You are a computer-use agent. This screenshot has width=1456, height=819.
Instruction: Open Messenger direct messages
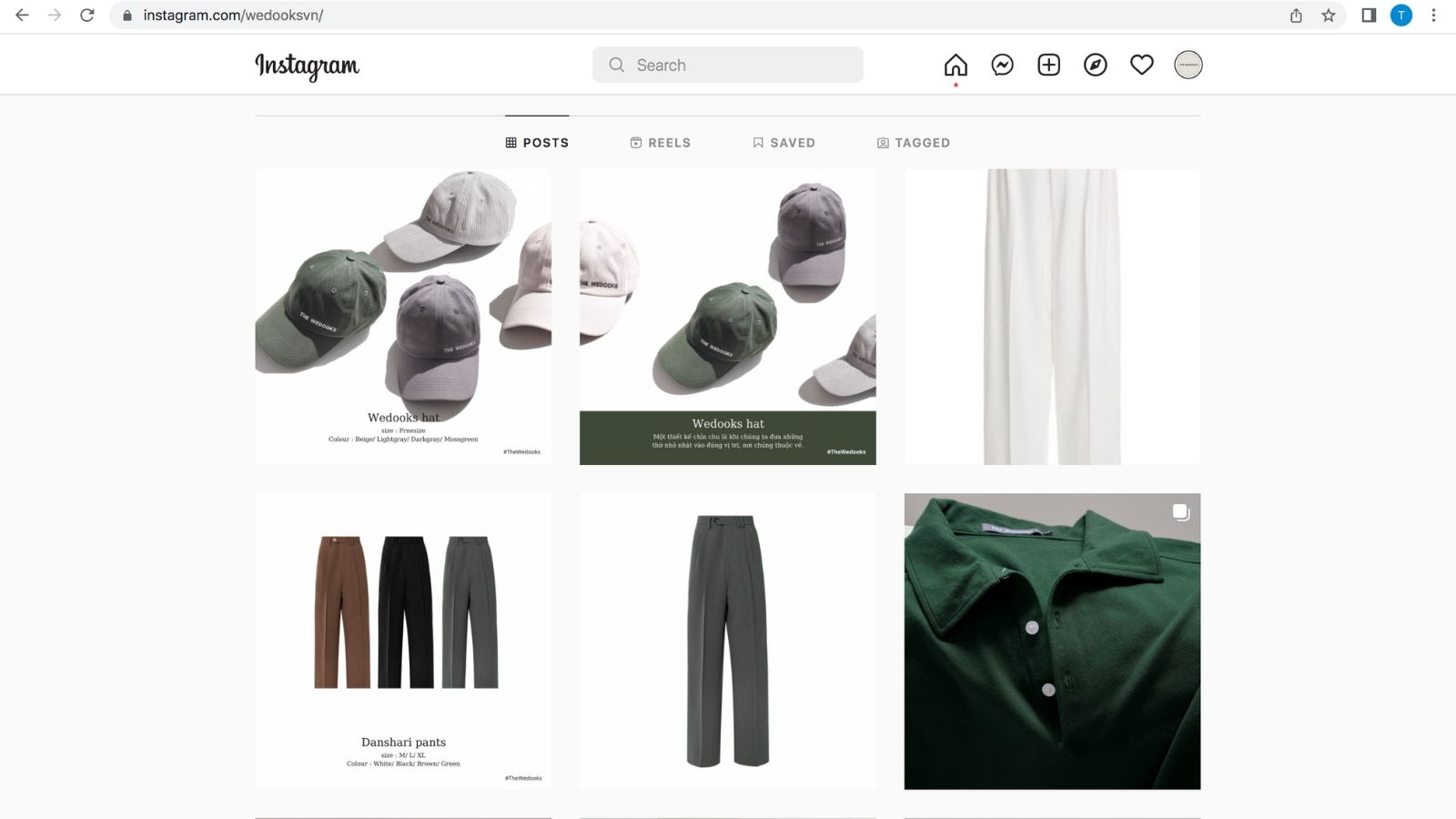tap(1002, 65)
